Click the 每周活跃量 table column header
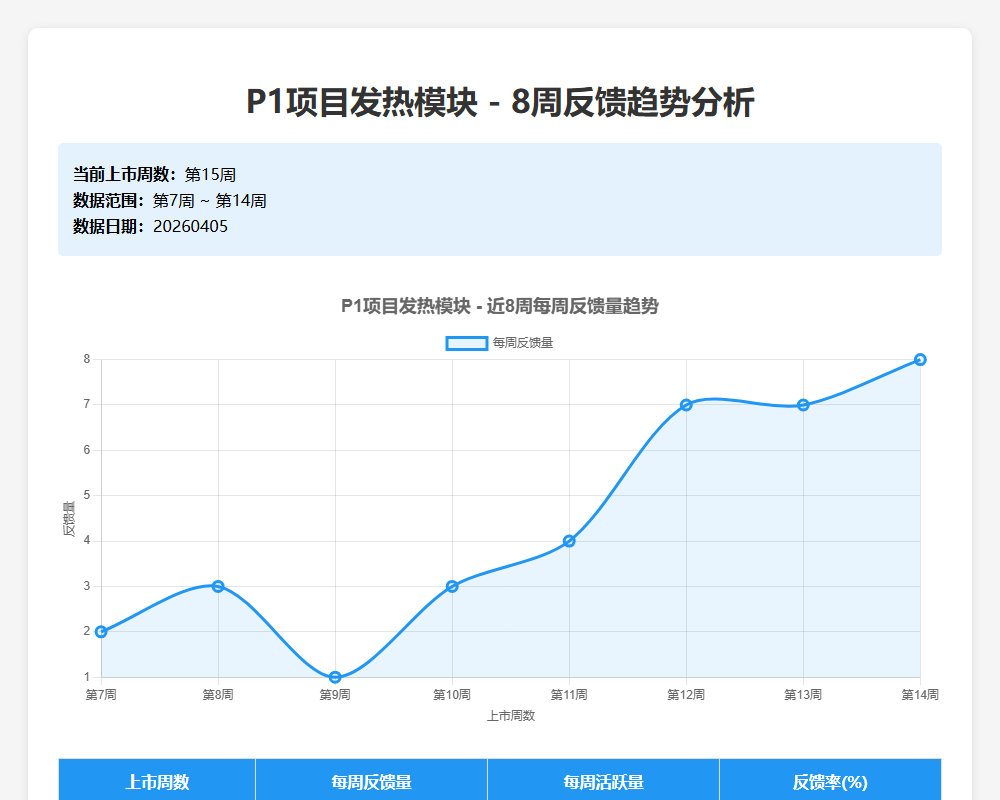1000x800 pixels. [603, 781]
